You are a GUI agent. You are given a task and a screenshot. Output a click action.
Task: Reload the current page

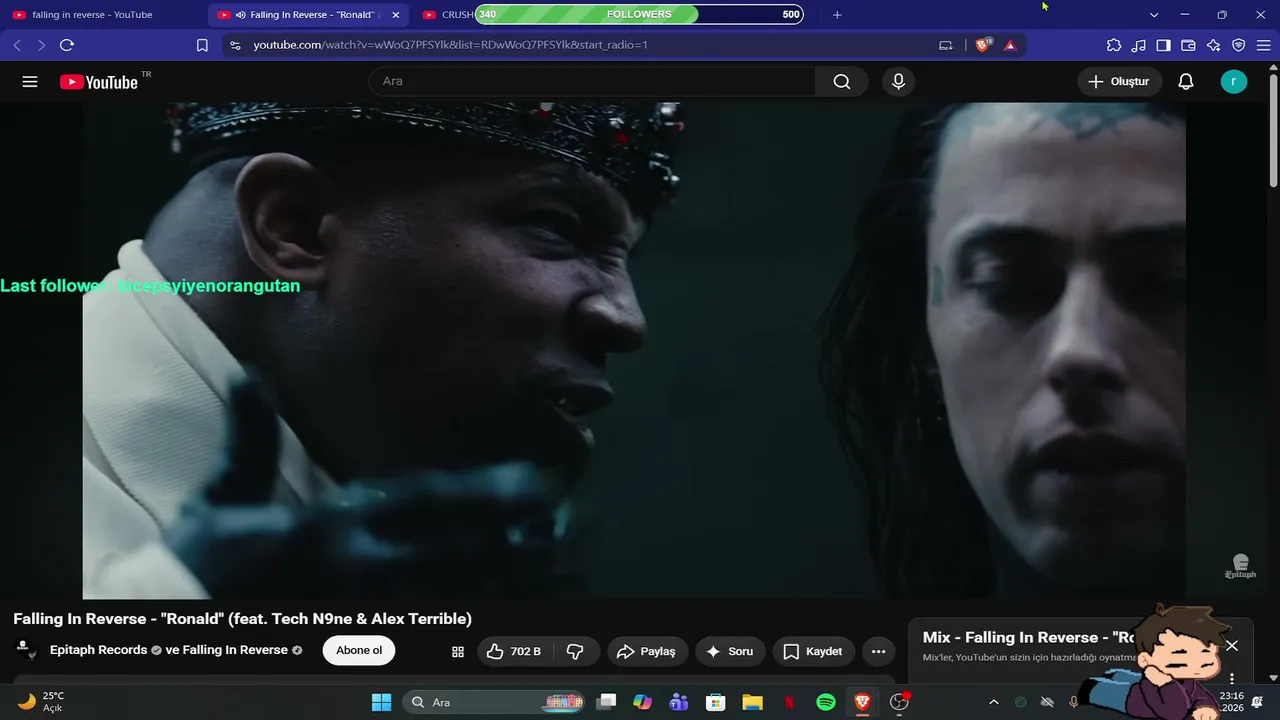(67, 45)
